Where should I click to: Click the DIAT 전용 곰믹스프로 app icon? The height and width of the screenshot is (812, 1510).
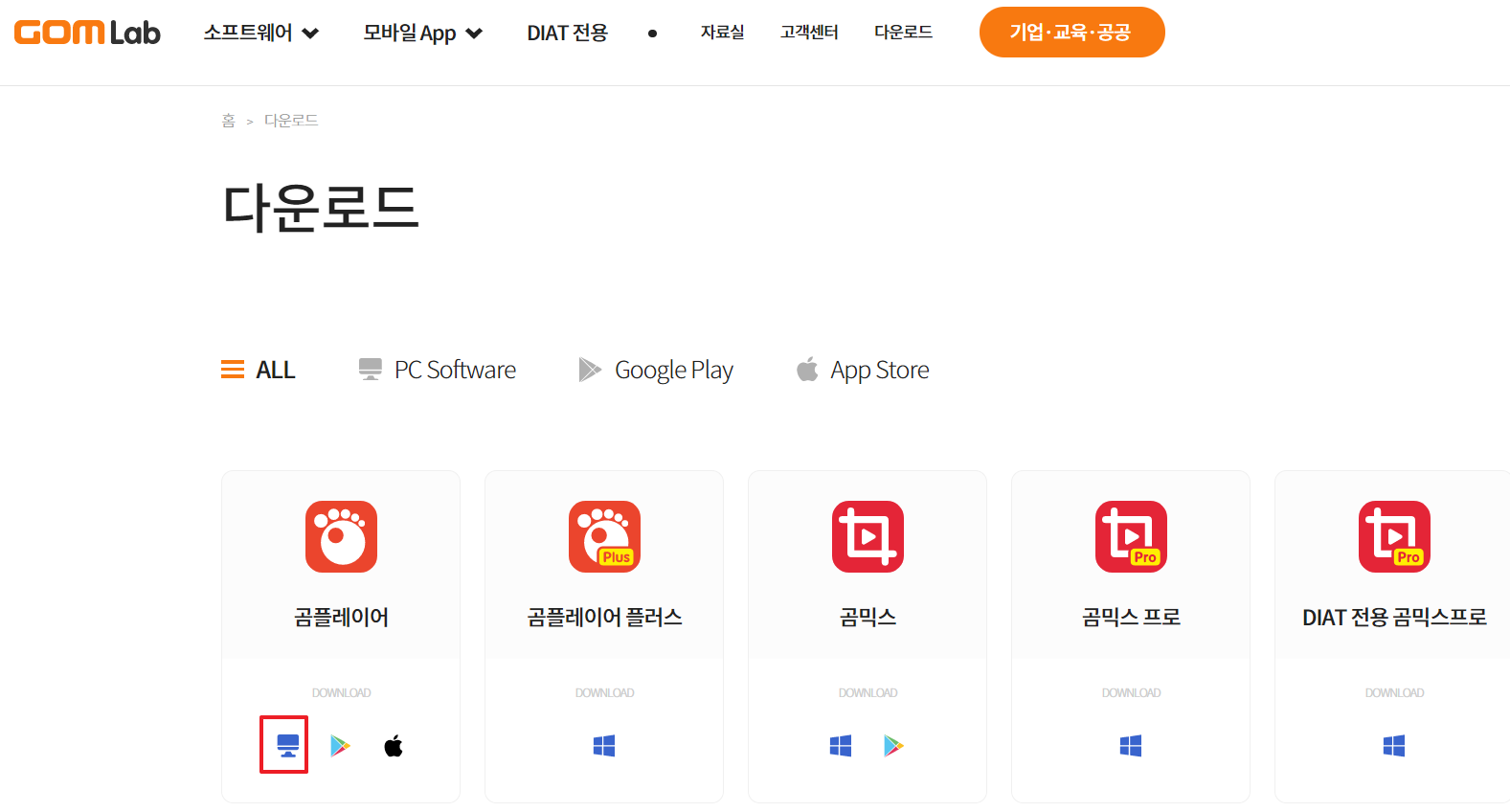point(1394,536)
